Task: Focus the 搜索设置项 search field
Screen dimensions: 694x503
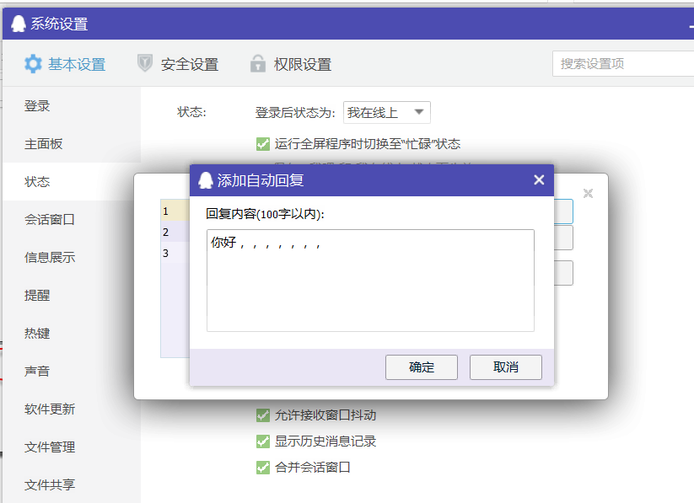Action: (620, 63)
